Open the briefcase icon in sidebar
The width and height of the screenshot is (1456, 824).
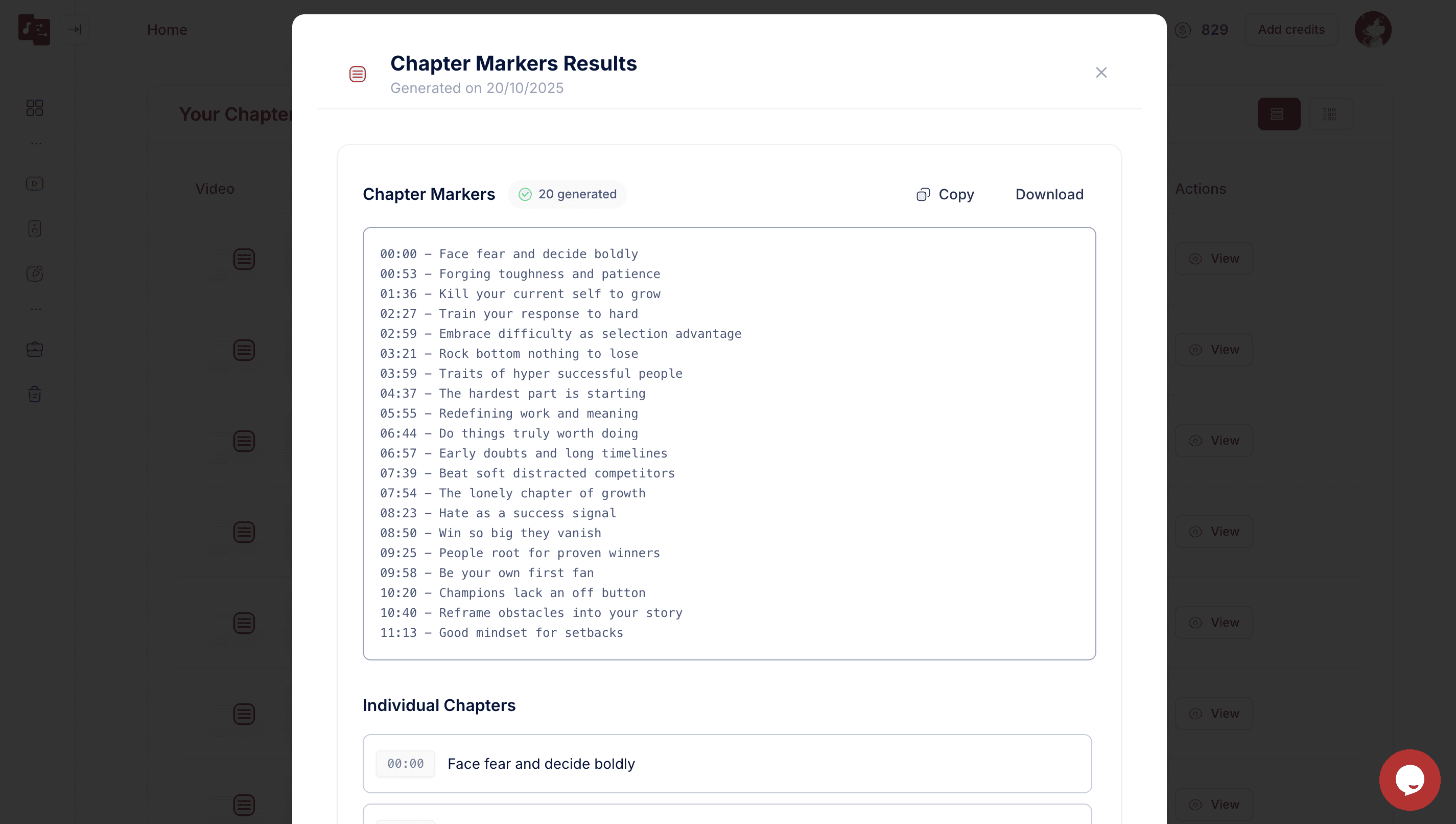click(x=35, y=349)
